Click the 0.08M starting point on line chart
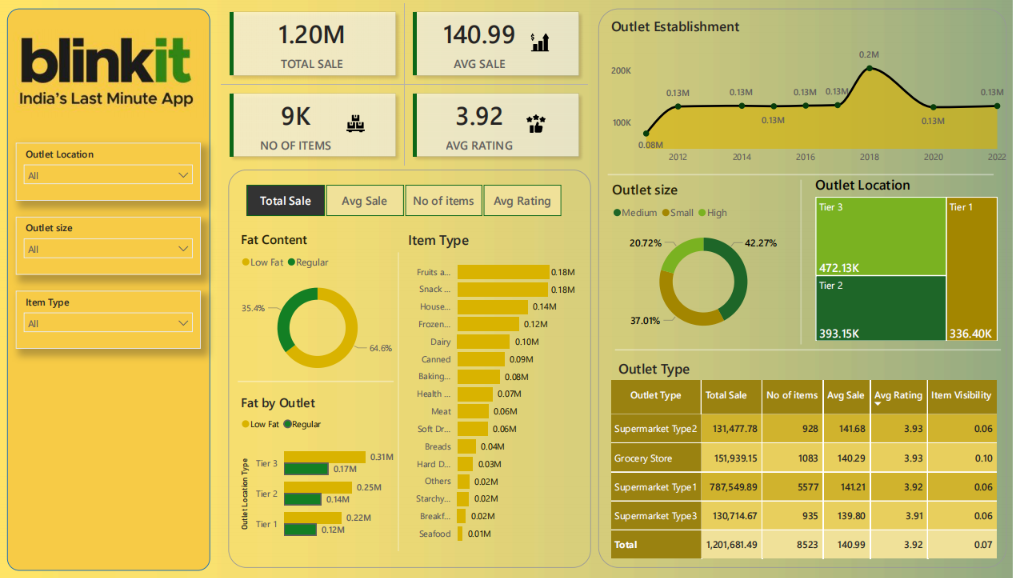This screenshot has width=1013, height=578. click(646, 134)
